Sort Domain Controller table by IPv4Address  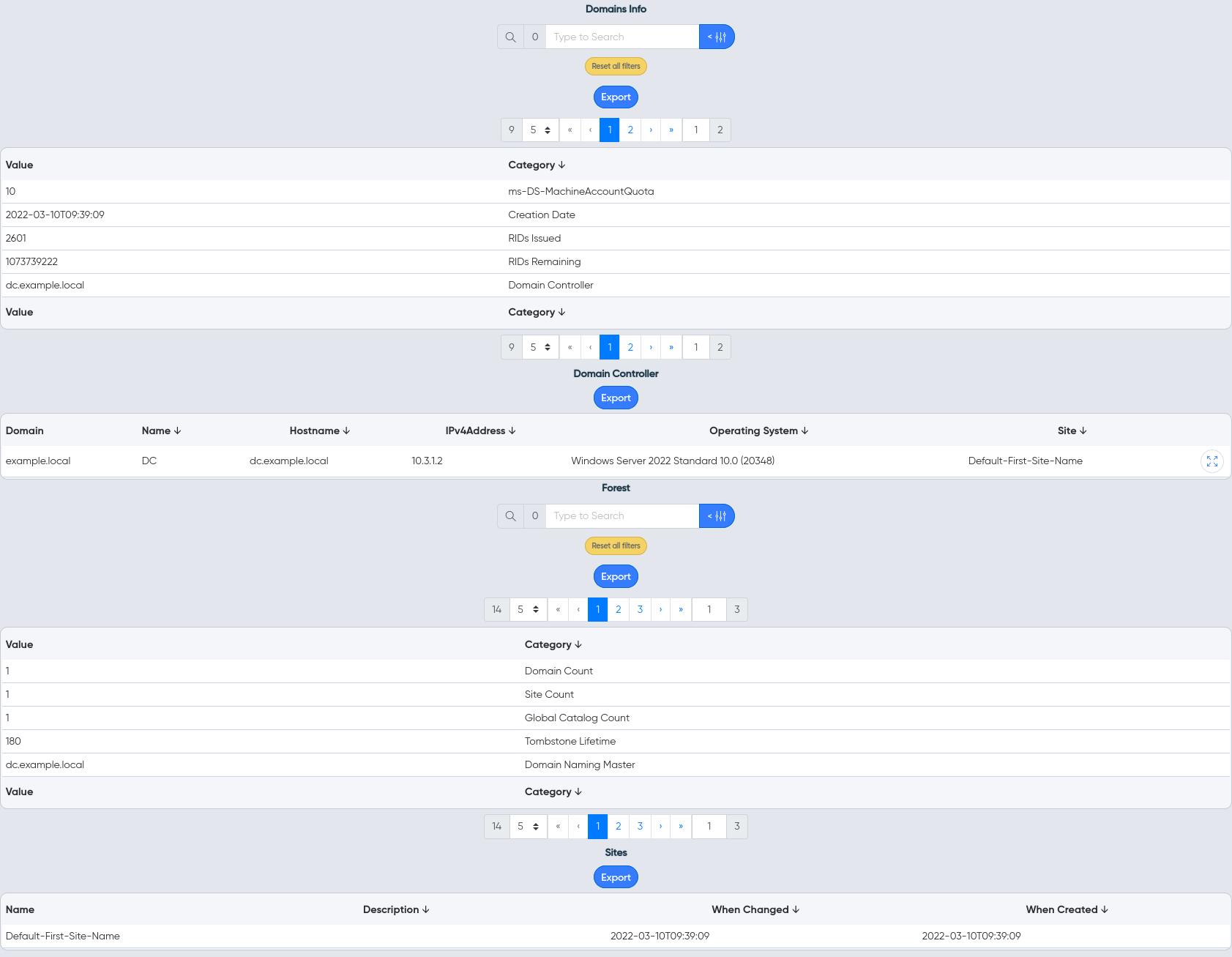click(x=481, y=431)
